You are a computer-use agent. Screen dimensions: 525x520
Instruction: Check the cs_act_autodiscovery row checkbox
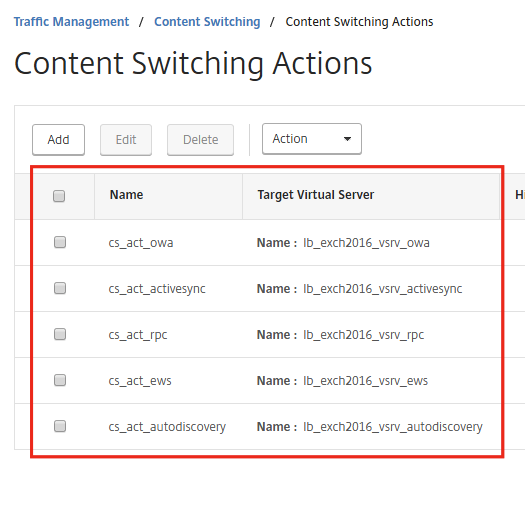tap(60, 426)
